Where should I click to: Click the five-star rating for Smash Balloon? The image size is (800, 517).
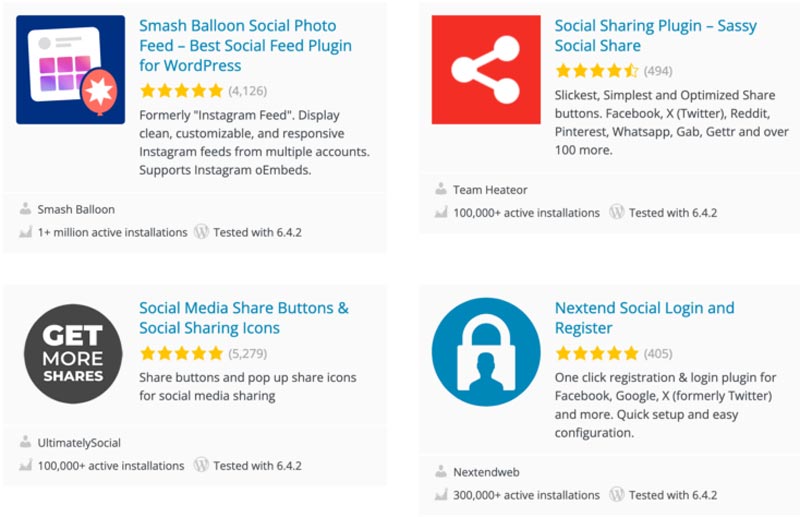pyautogui.click(x=181, y=91)
